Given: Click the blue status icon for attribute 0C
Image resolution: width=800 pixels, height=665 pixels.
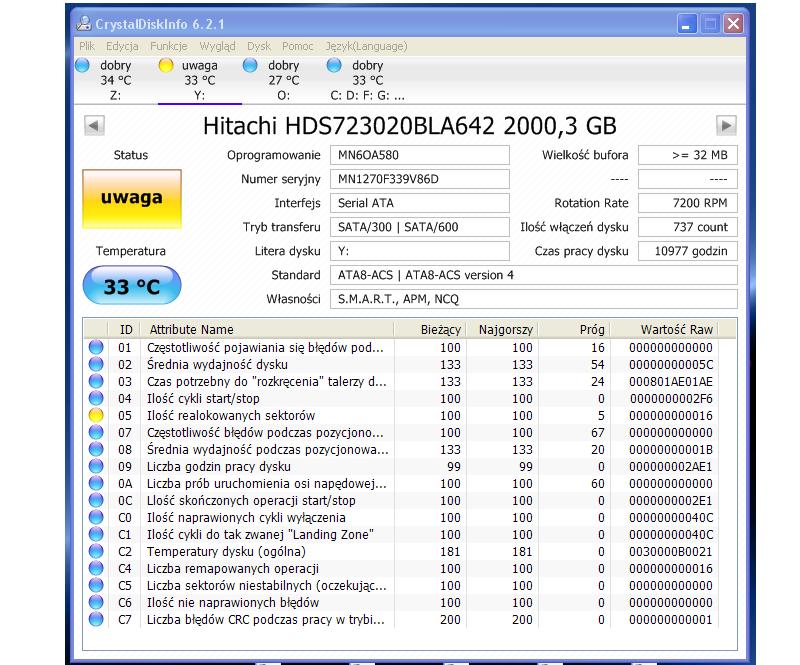Looking at the screenshot, I should click(x=96, y=500).
